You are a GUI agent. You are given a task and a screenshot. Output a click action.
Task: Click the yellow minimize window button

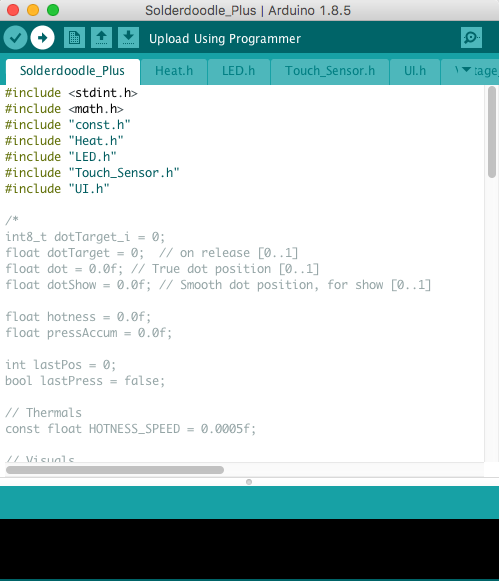[33, 10]
